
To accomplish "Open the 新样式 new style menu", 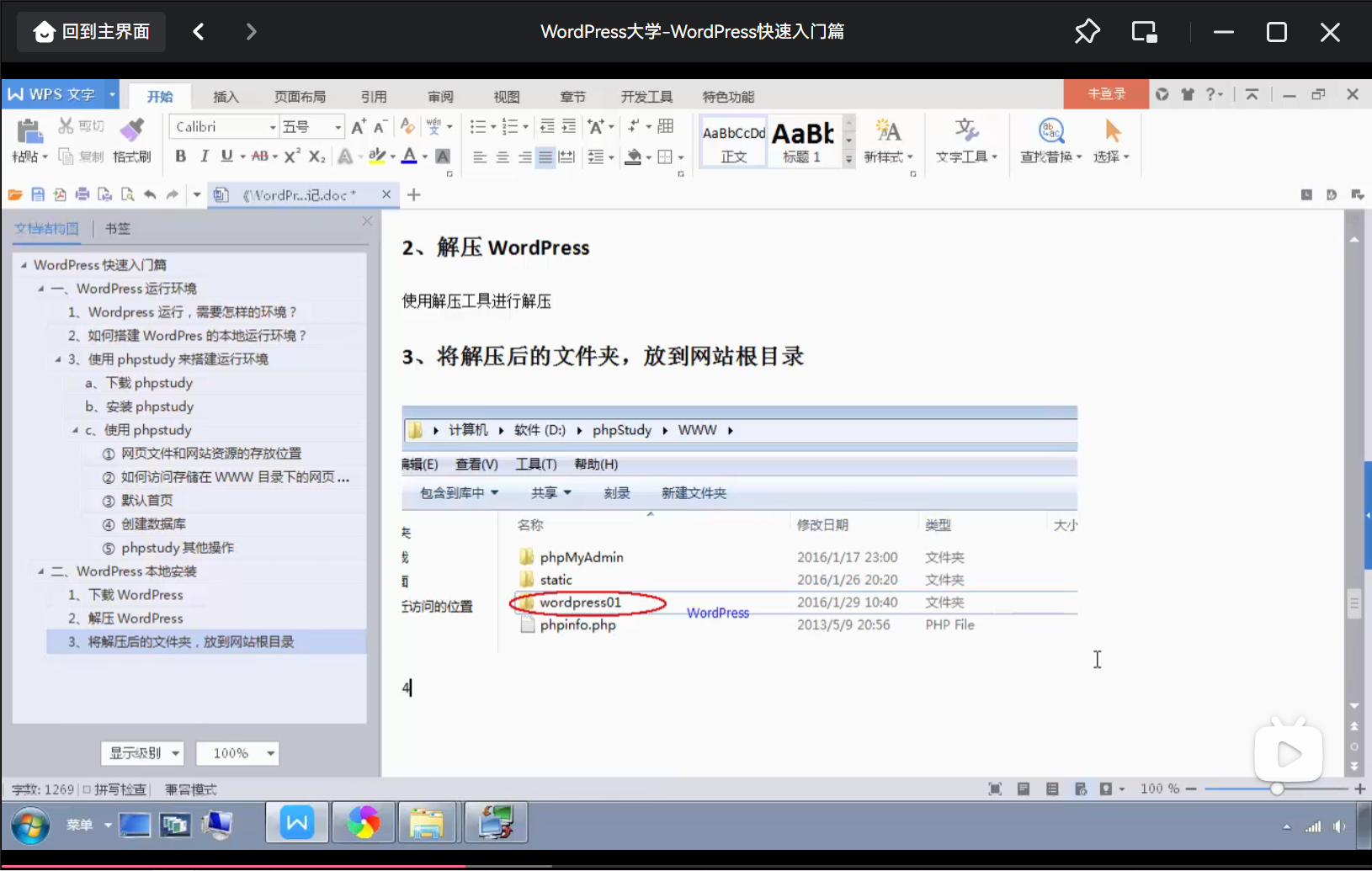I will pyautogui.click(x=888, y=141).
